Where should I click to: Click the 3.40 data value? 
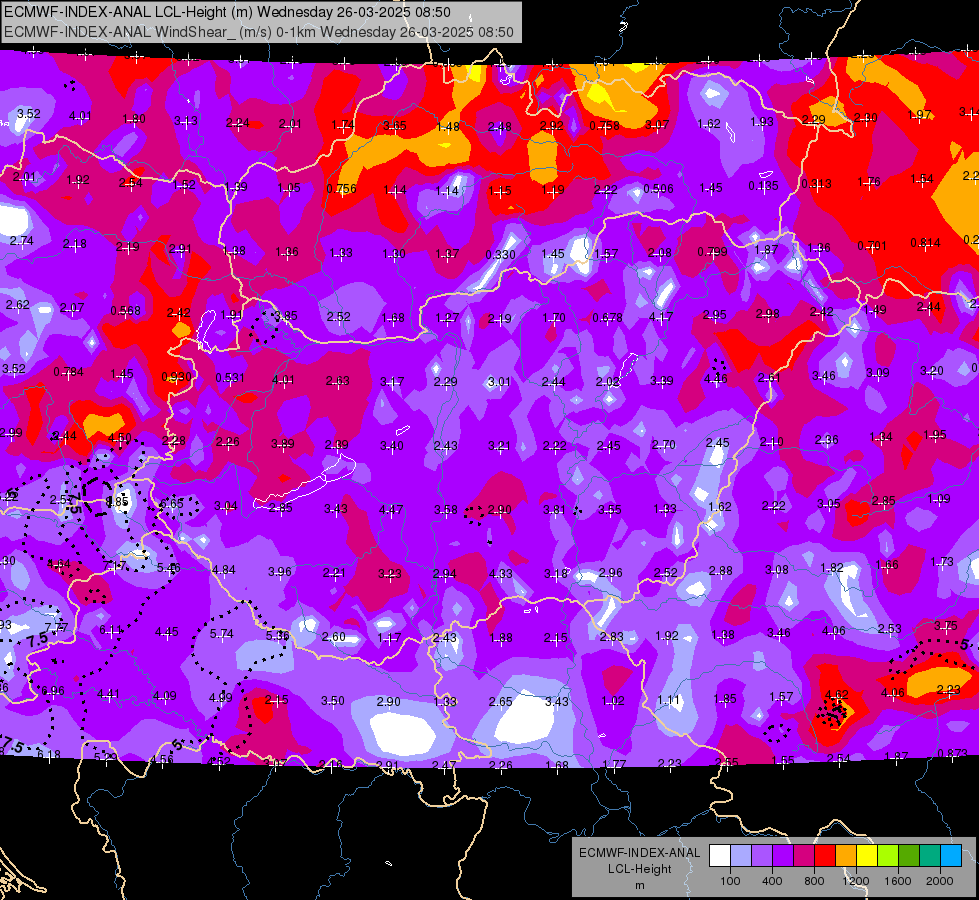tap(391, 445)
